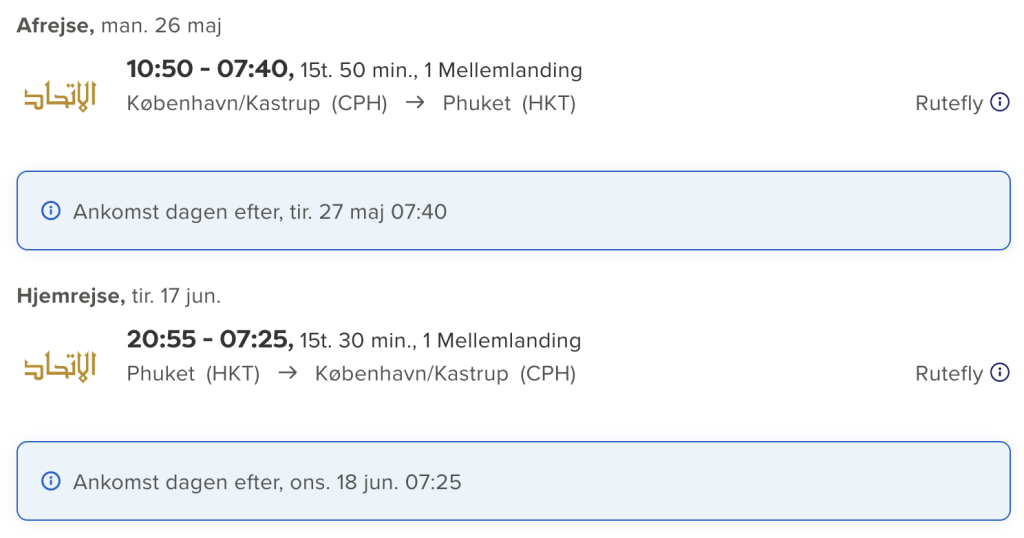Viewport: 1024px width, 538px height.
Task: Click the info icon in the 27 maj arrival notice
Action: pyautogui.click(x=51, y=211)
